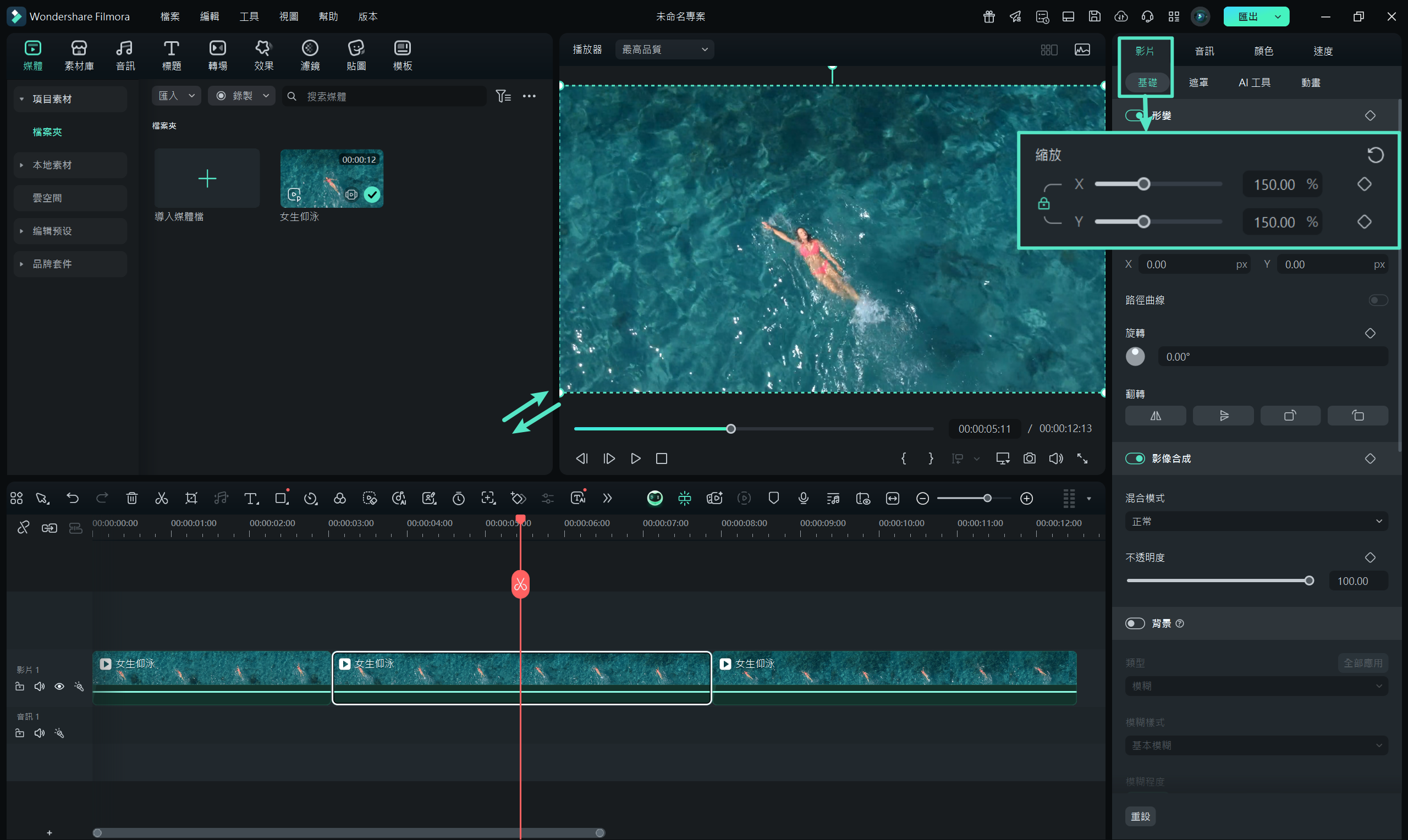This screenshot has height=840, width=1408.
Task: Mute the 影片 1 track audio
Action: click(x=39, y=687)
